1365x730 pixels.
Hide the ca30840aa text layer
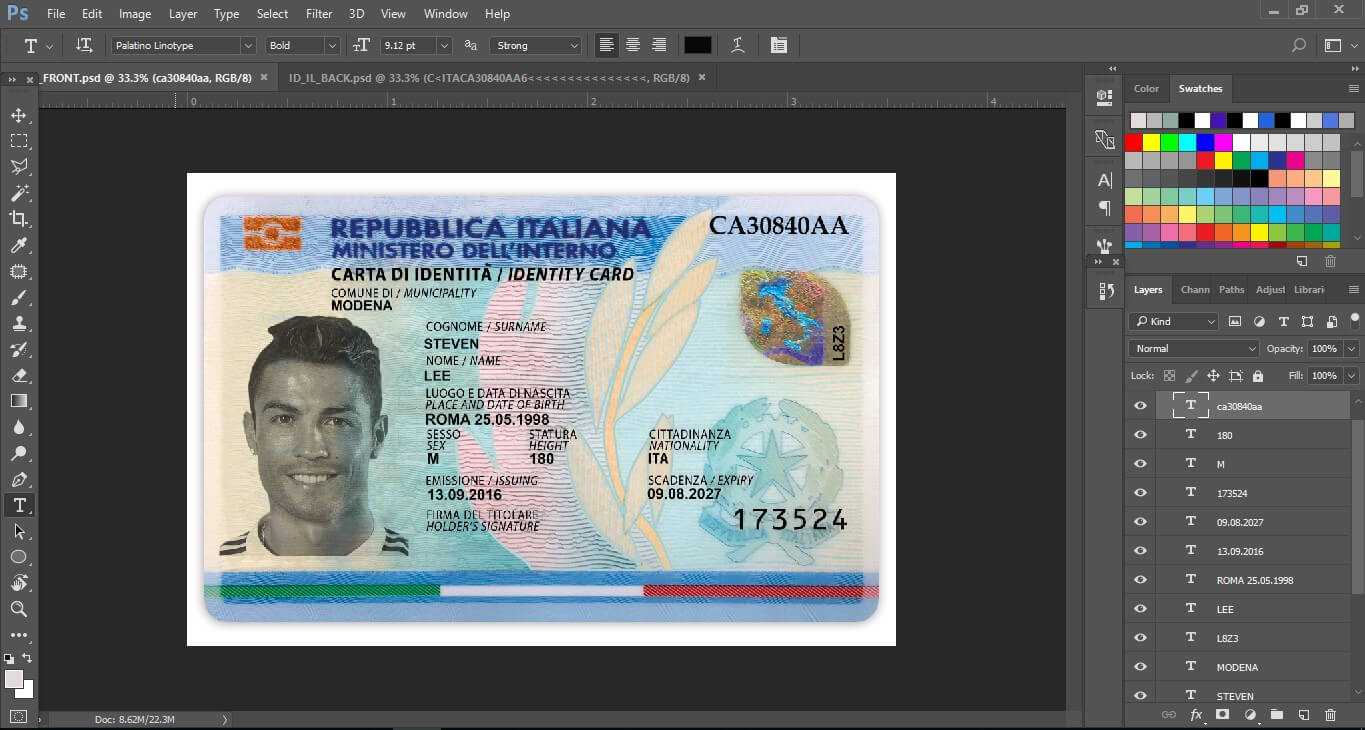coord(1140,406)
